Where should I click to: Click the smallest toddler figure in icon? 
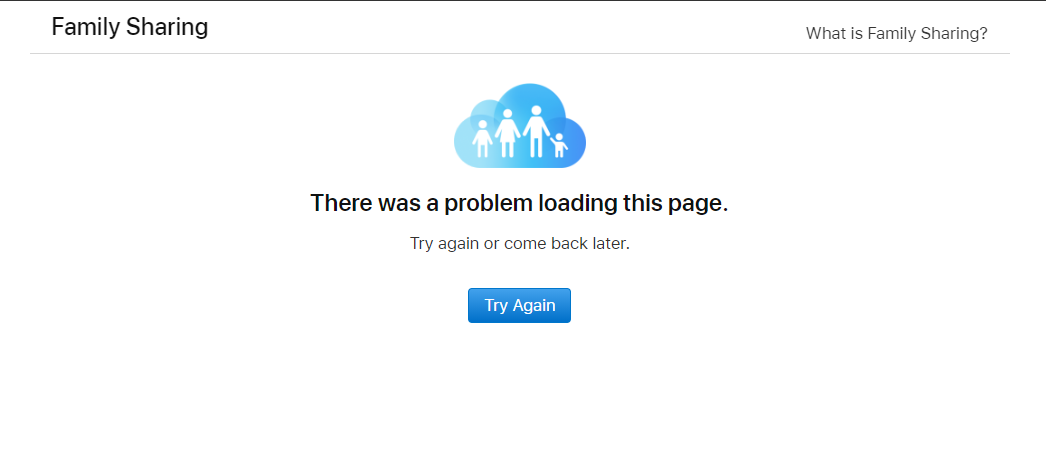559,145
